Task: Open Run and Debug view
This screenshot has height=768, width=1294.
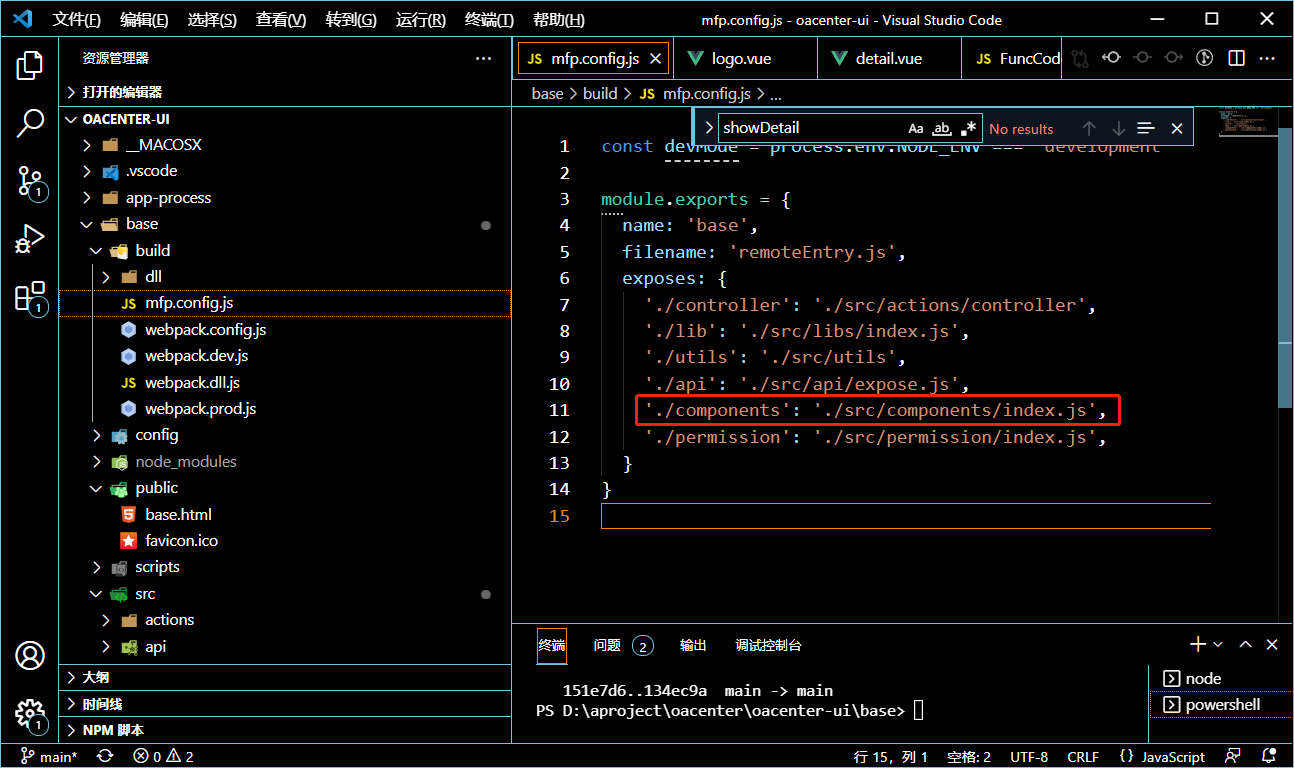Action: tap(30, 239)
